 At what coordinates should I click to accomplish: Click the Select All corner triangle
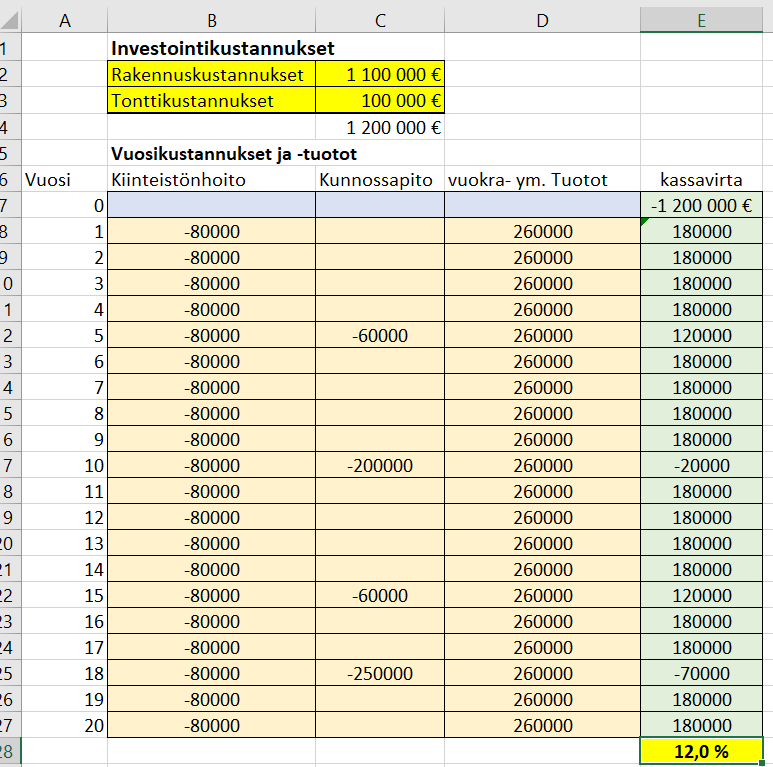coord(10,21)
